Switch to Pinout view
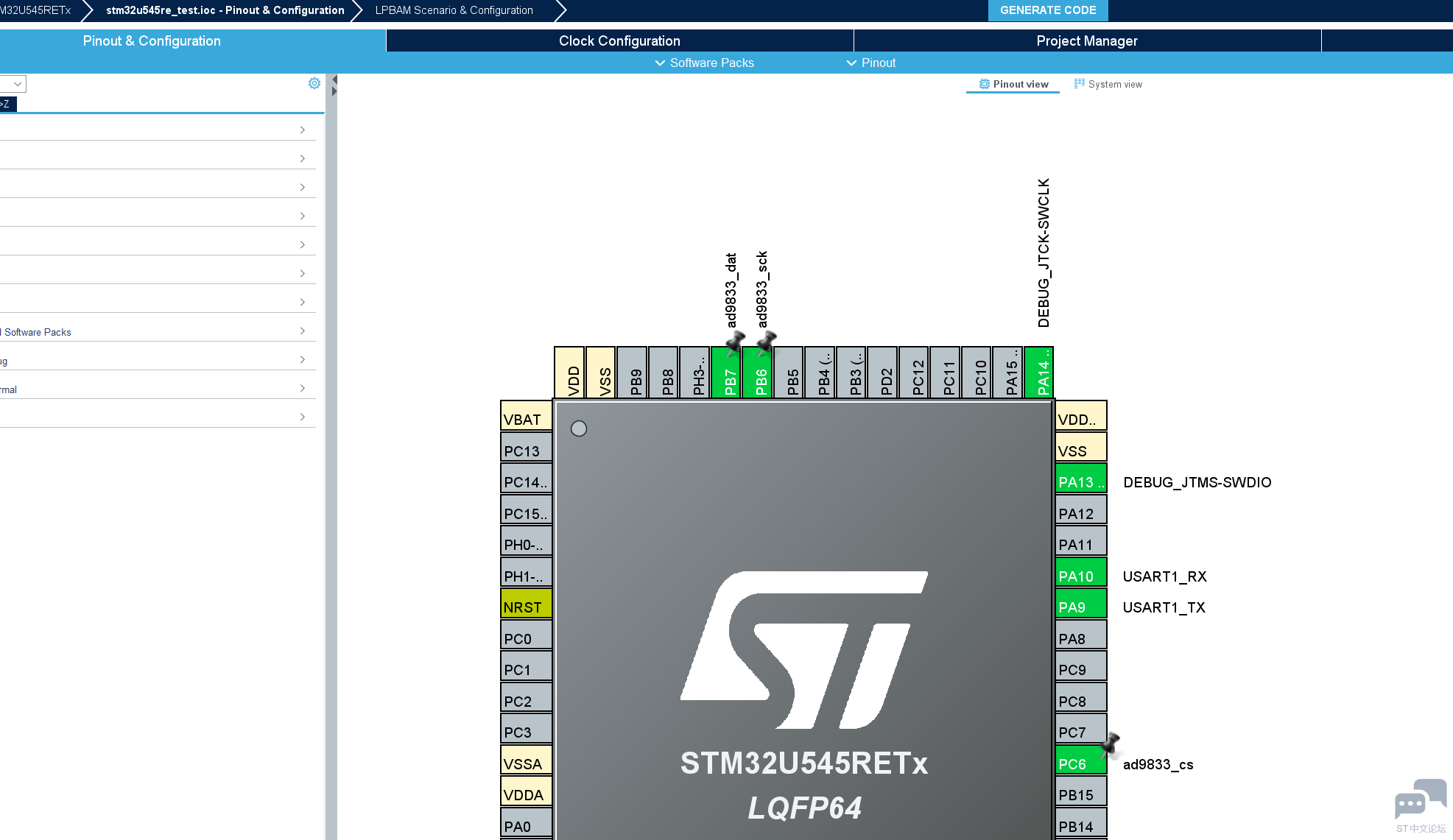The image size is (1453, 840). click(1013, 84)
